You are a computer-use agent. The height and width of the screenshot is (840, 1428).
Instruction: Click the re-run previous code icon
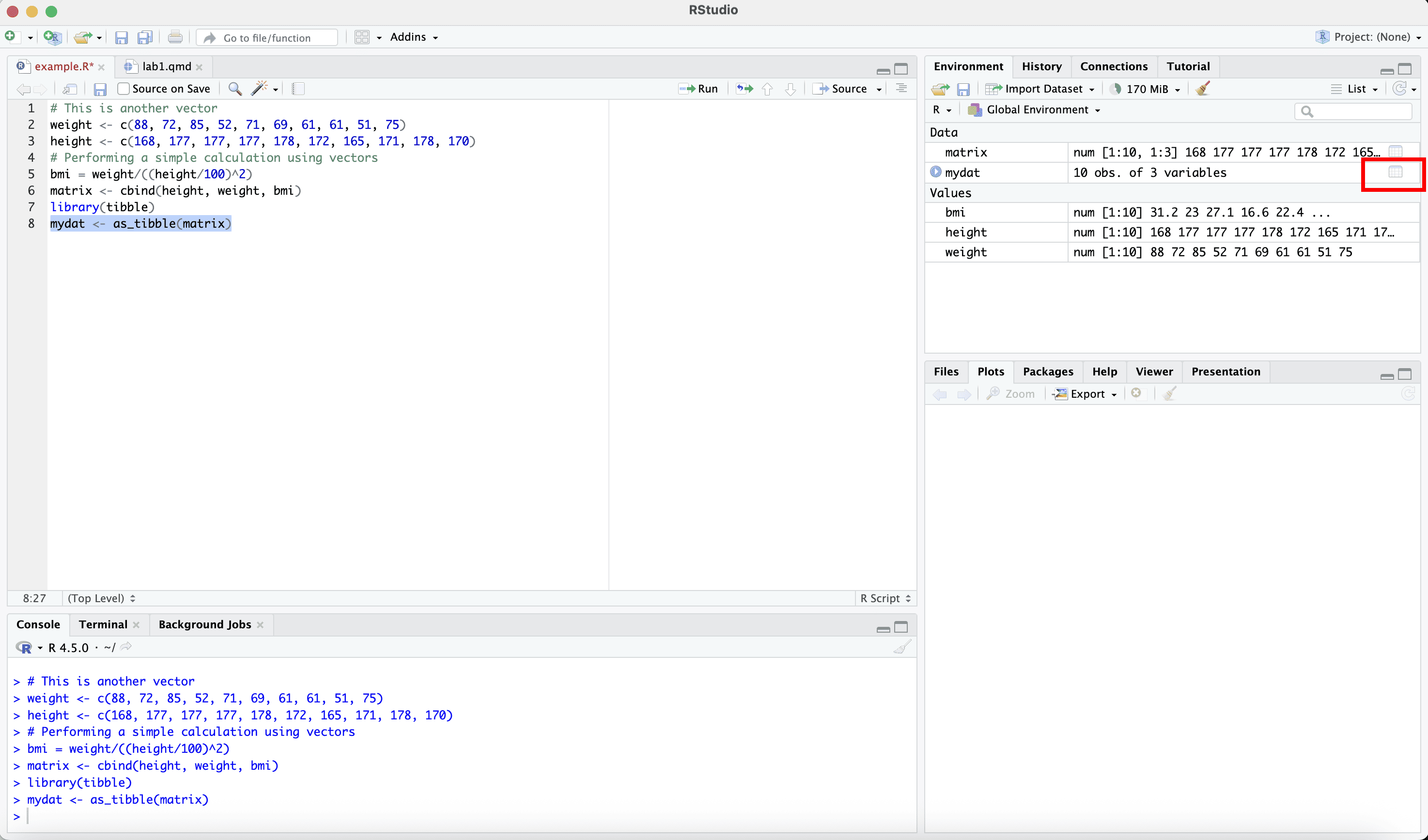coord(744,89)
